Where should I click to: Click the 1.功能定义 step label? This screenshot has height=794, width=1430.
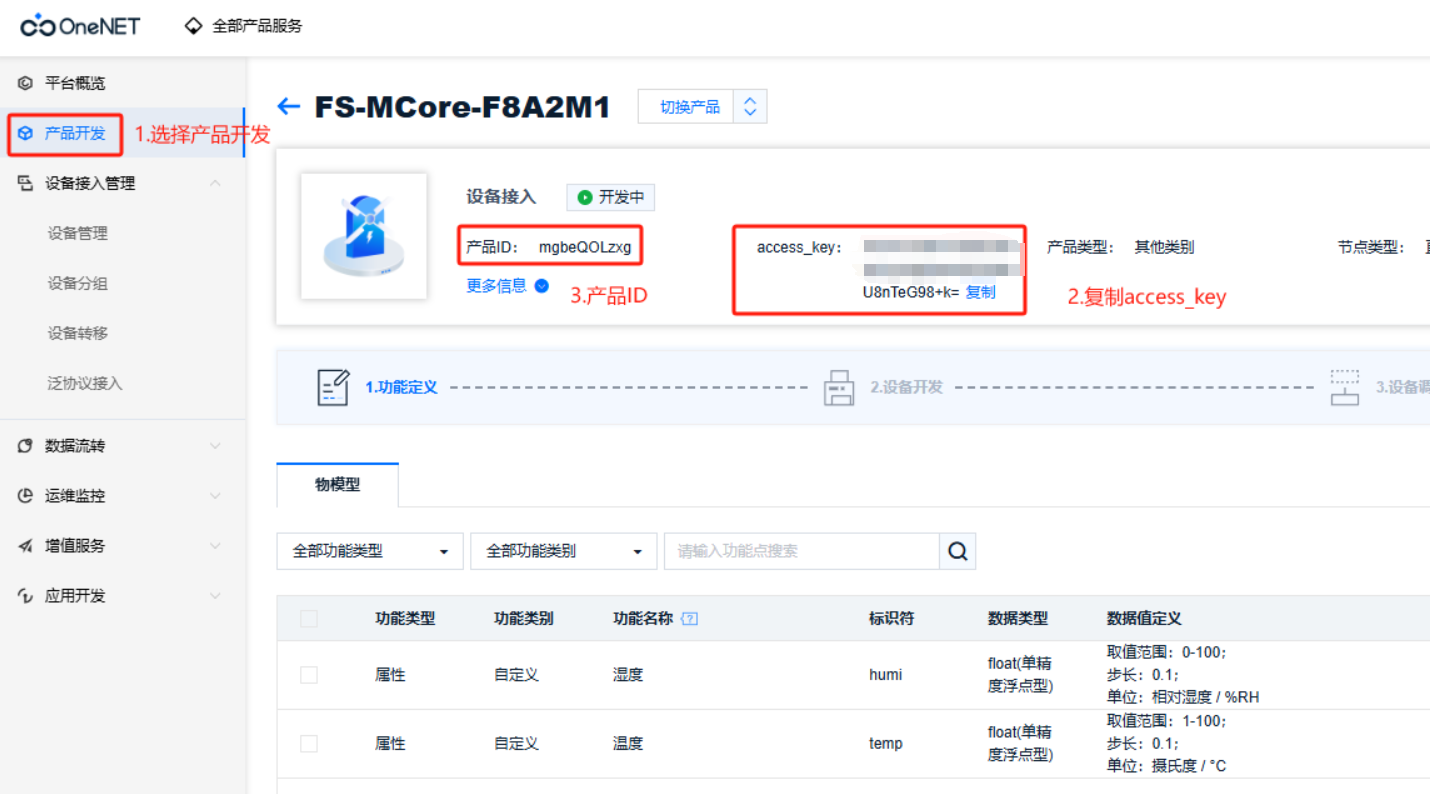coord(401,387)
